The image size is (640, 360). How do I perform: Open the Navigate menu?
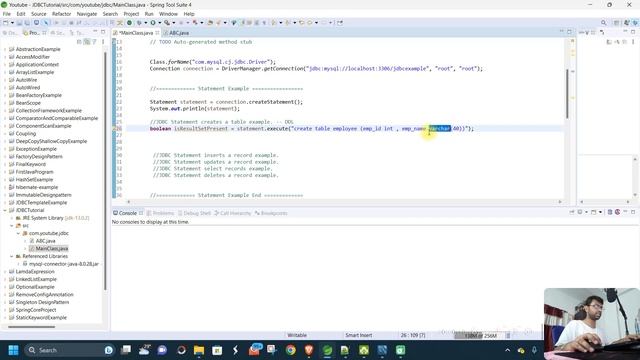(87, 14)
